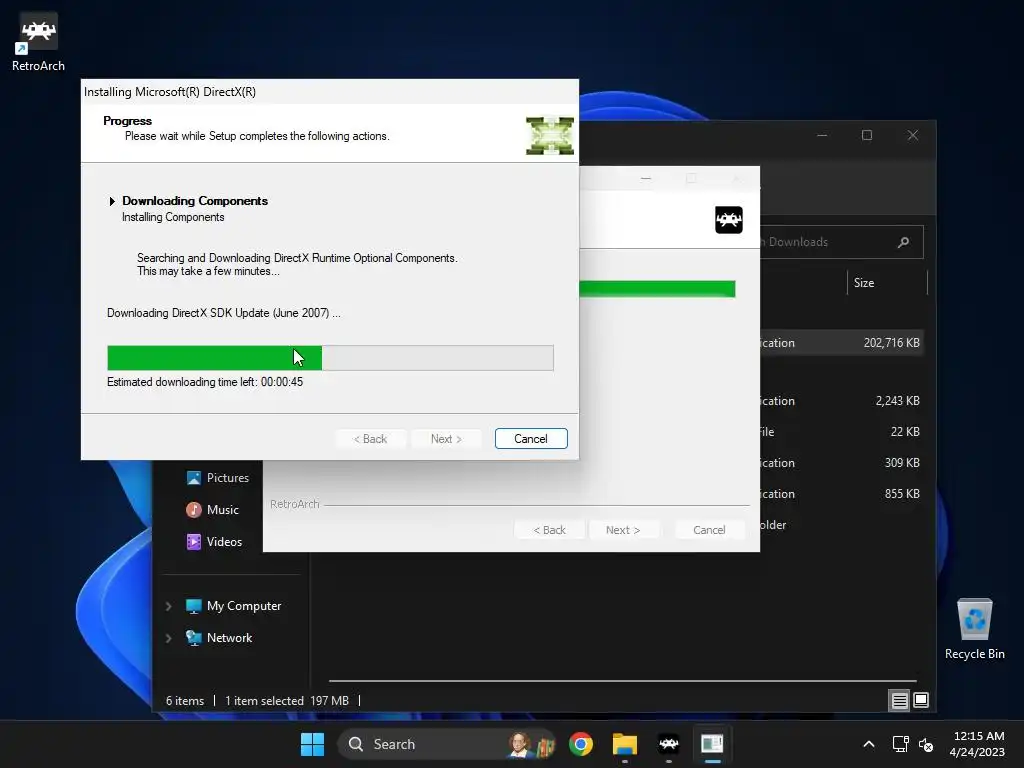1024x768 pixels.
Task: Switch to DirectX installer taskbar icon
Action: click(x=712, y=744)
